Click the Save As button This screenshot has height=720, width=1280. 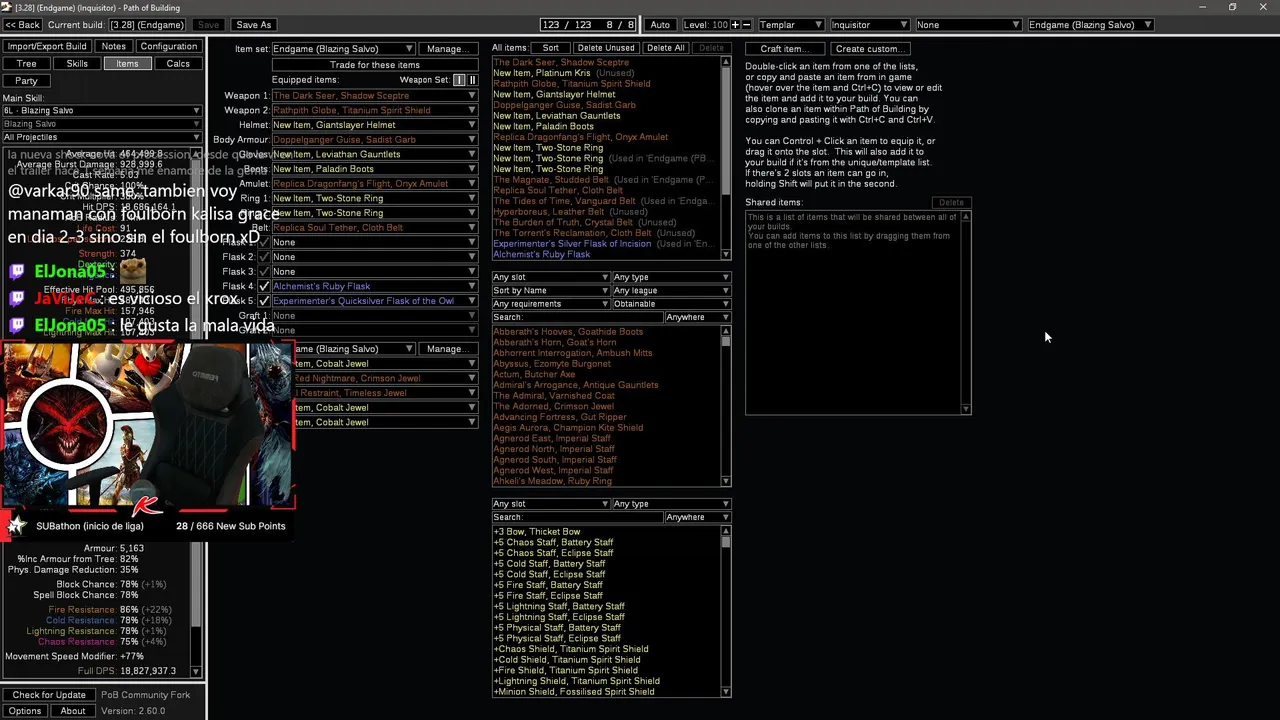click(x=253, y=25)
